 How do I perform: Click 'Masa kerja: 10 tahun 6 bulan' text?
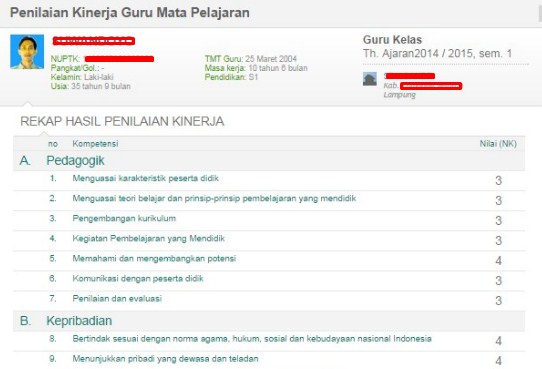(x=256, y=68)
